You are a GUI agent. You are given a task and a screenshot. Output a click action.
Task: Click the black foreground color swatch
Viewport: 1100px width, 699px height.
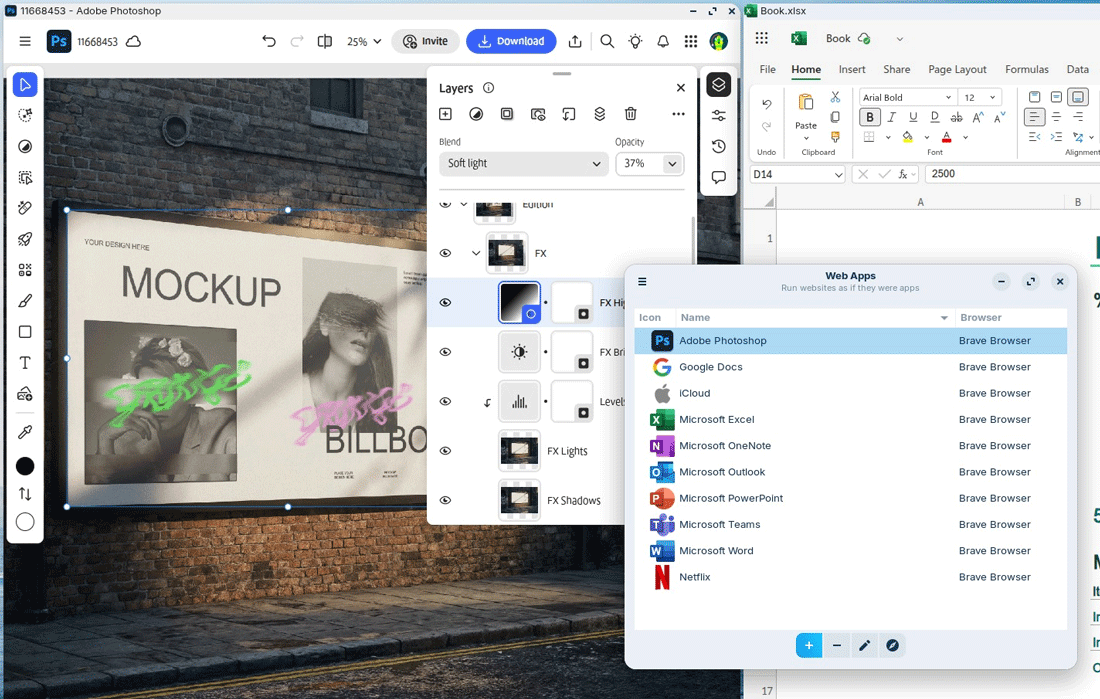click(x=25, y=466)
